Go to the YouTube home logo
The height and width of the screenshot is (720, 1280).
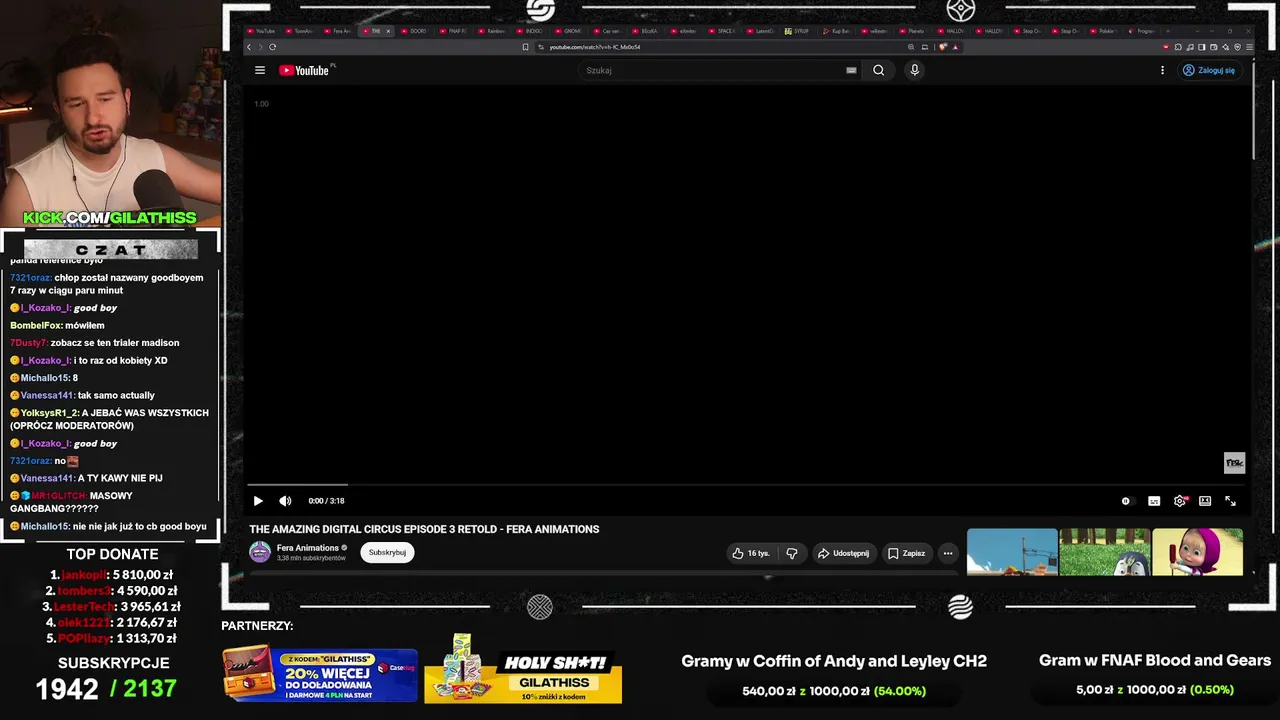[x=305, y=70]
